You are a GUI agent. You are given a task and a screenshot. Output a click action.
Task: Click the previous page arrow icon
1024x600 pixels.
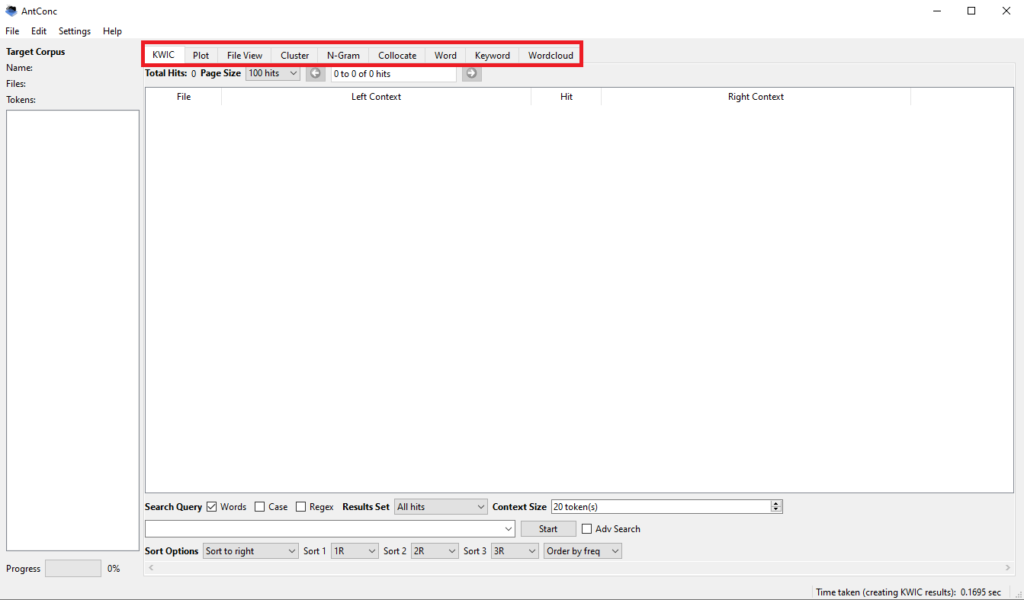pyautogui.click(x=315, y=74)
